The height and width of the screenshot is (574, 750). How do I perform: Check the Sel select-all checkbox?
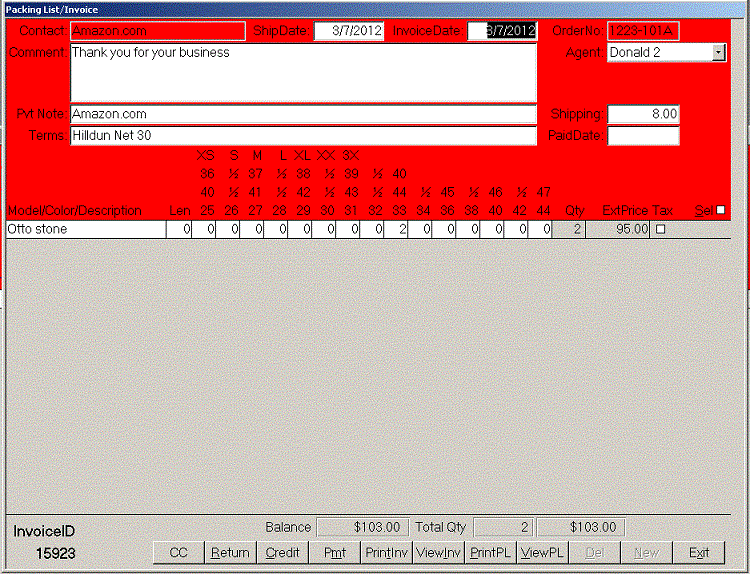(720, 210)
